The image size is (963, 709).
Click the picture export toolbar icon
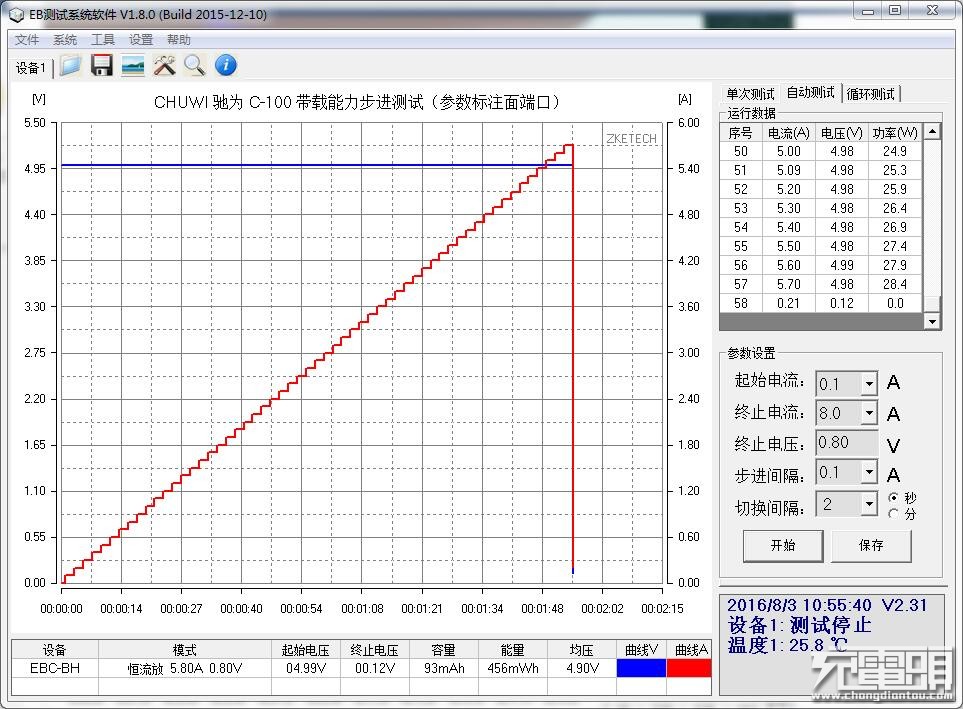pyautogui.click(x=133, y=65)
